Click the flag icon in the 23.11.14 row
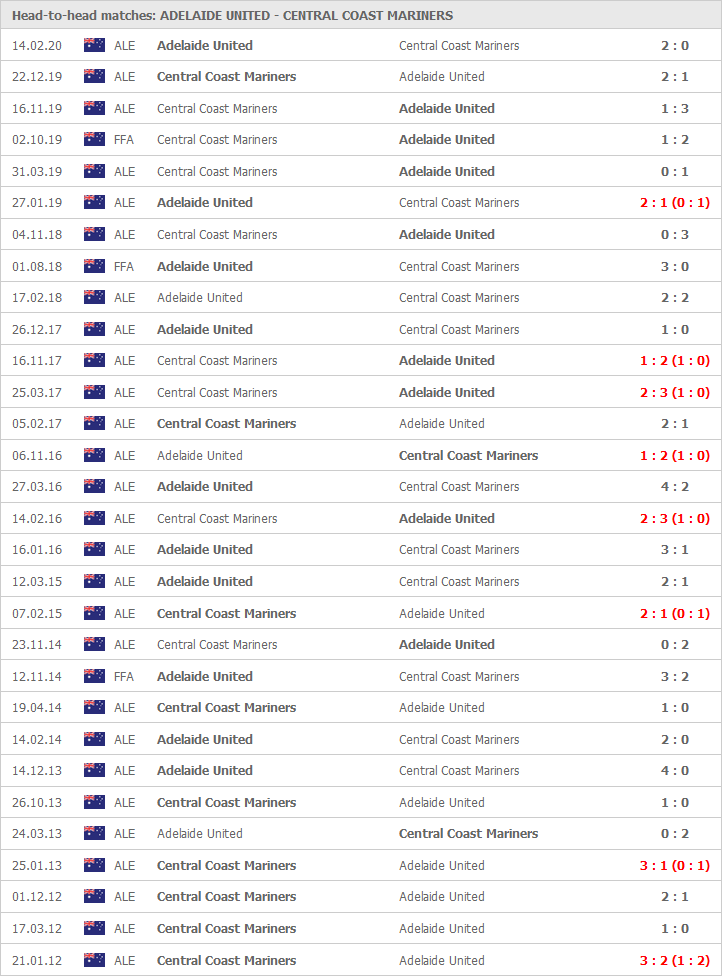This screenshot has width=722, height=976. pyautogui.click(x=94, y=644)
